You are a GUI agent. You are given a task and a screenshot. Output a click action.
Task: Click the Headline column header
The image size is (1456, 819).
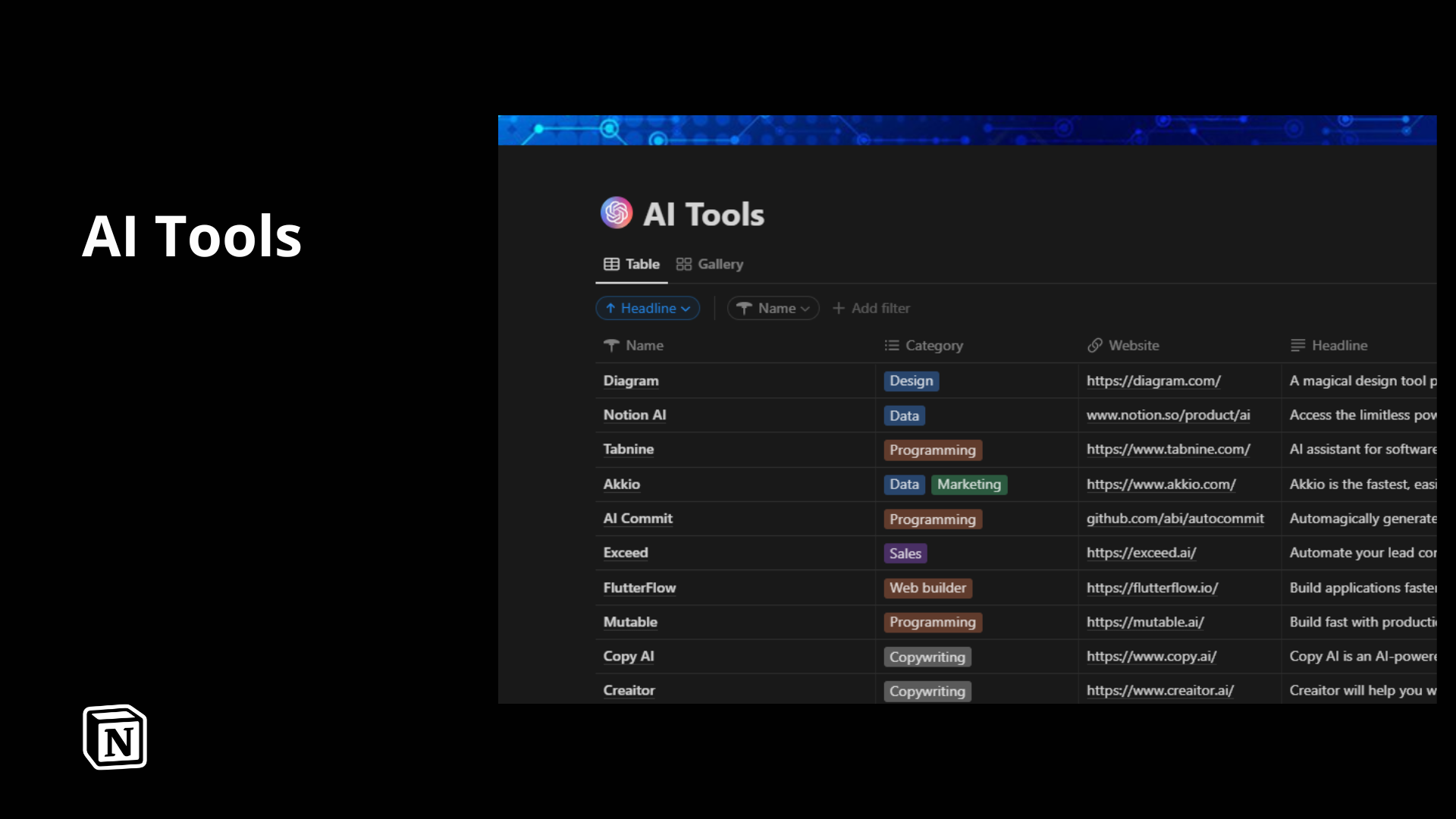1329,345
